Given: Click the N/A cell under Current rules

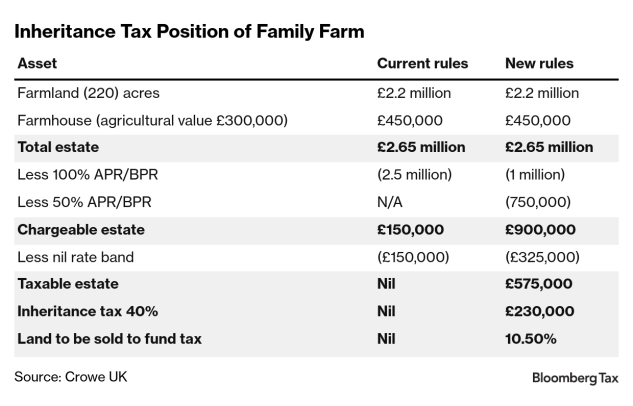Looking at the screenshot, I should point(389,201).
